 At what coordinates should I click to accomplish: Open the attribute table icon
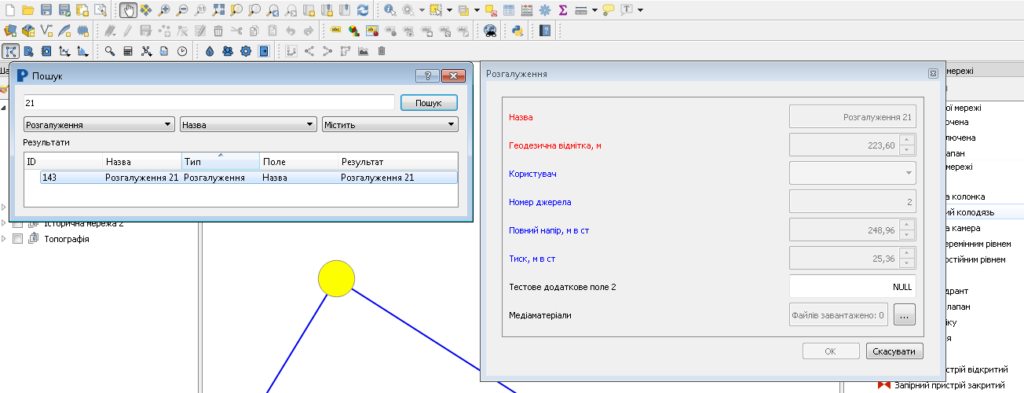[509, 10]
